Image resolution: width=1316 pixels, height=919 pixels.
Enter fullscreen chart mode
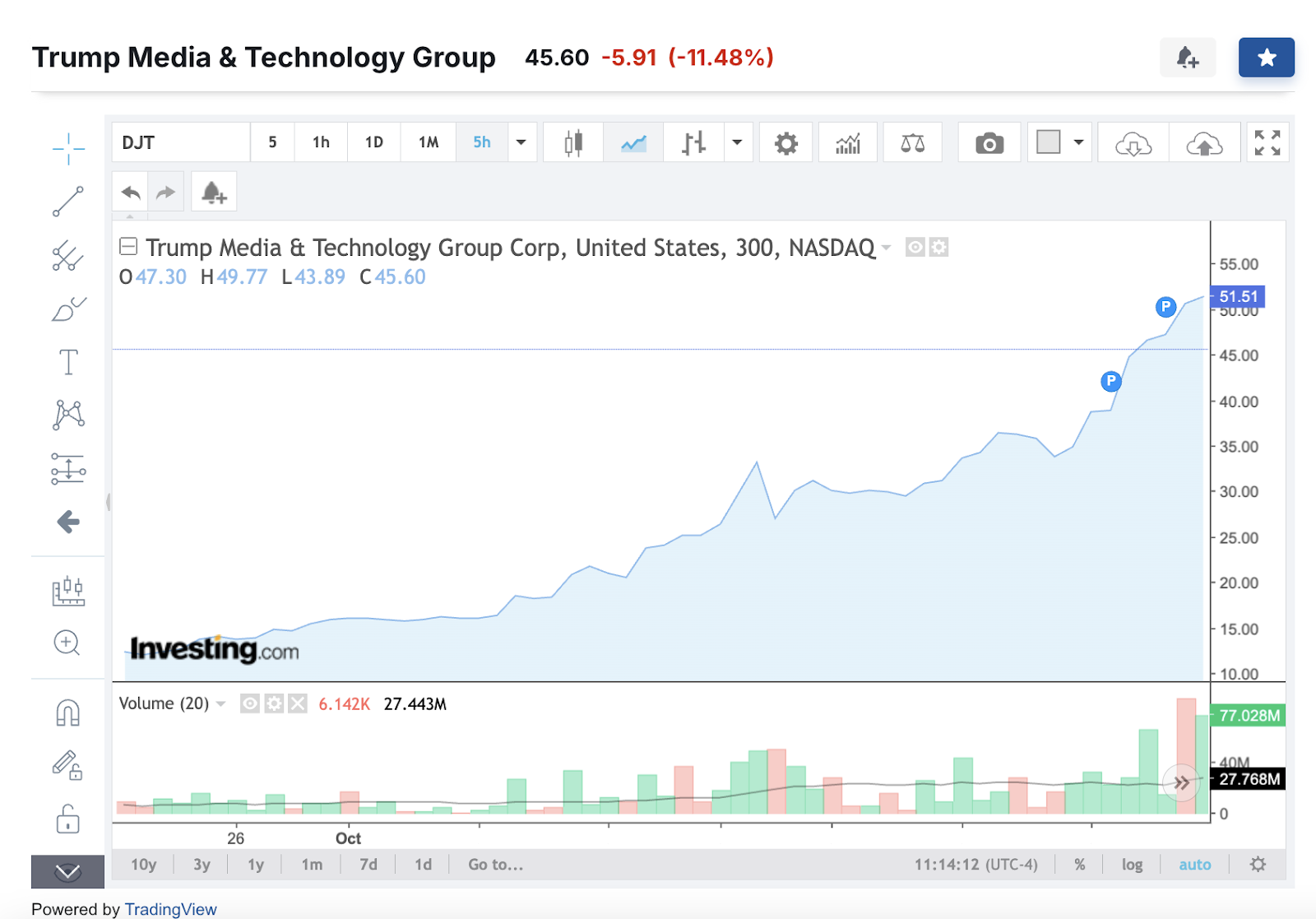point(1267,143)
